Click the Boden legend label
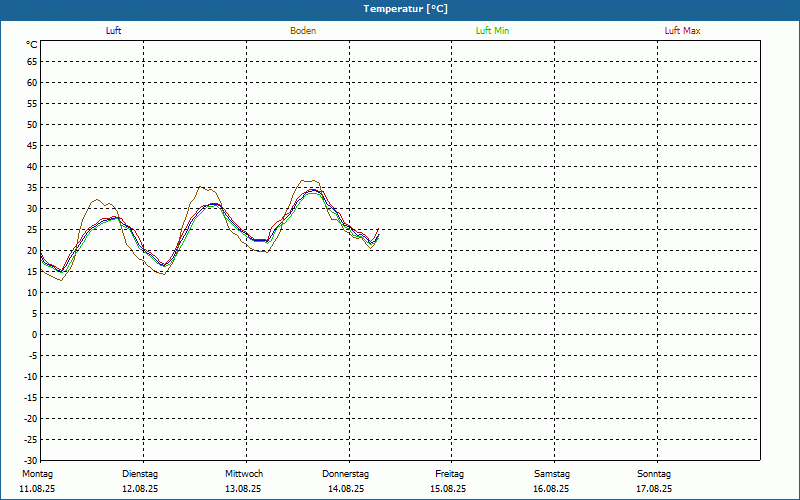 click(303, 31)
